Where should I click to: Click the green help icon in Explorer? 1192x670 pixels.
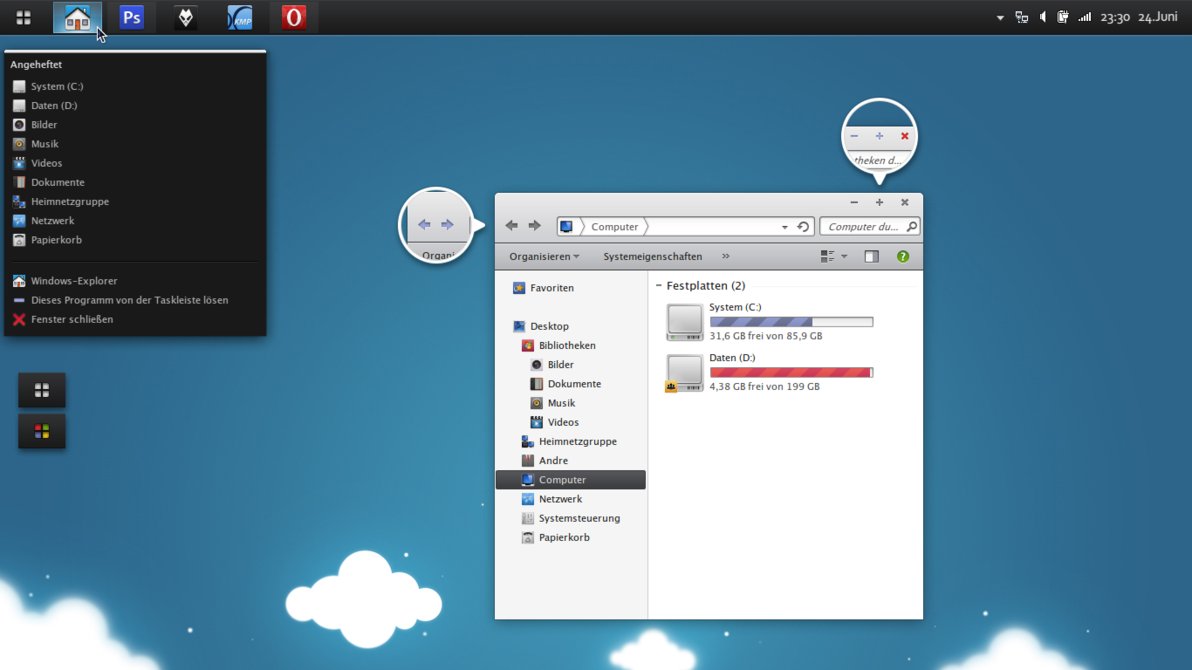903,257
